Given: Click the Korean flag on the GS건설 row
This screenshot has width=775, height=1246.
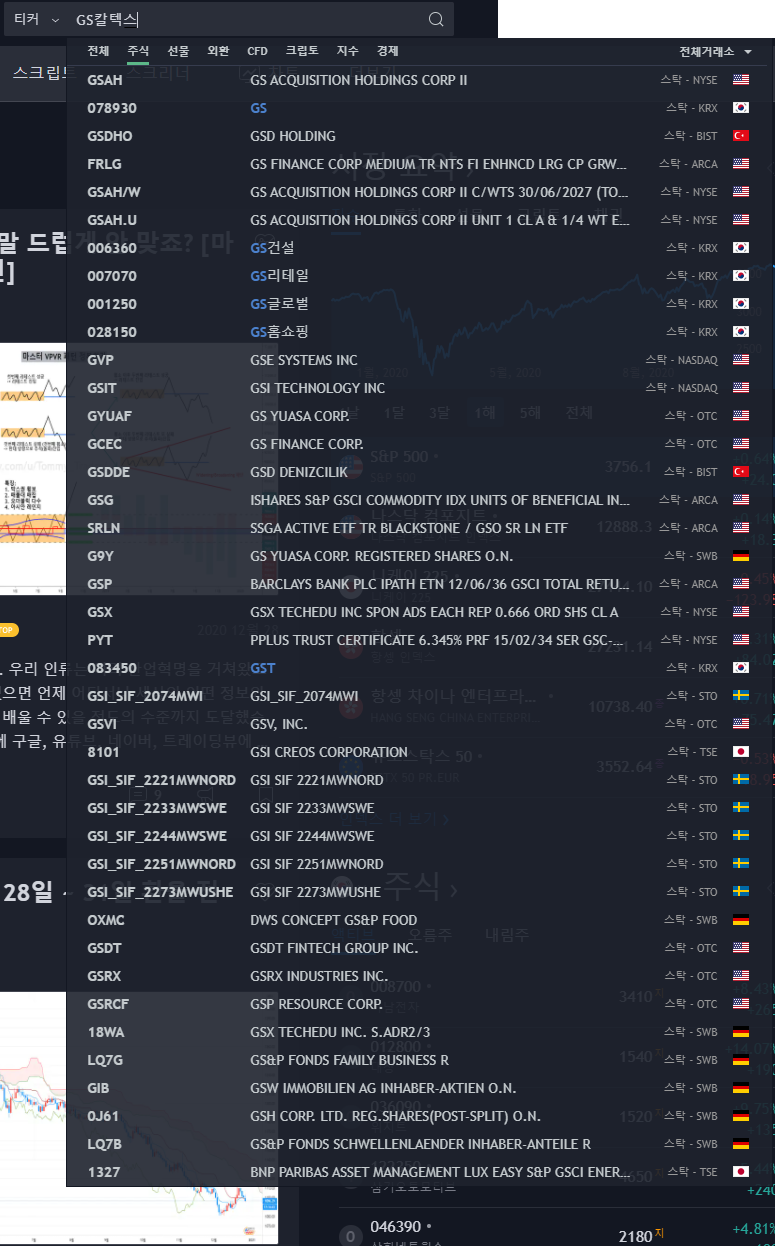Looking at the screenshot, I should pyautogui.click(x=741, y=248).
